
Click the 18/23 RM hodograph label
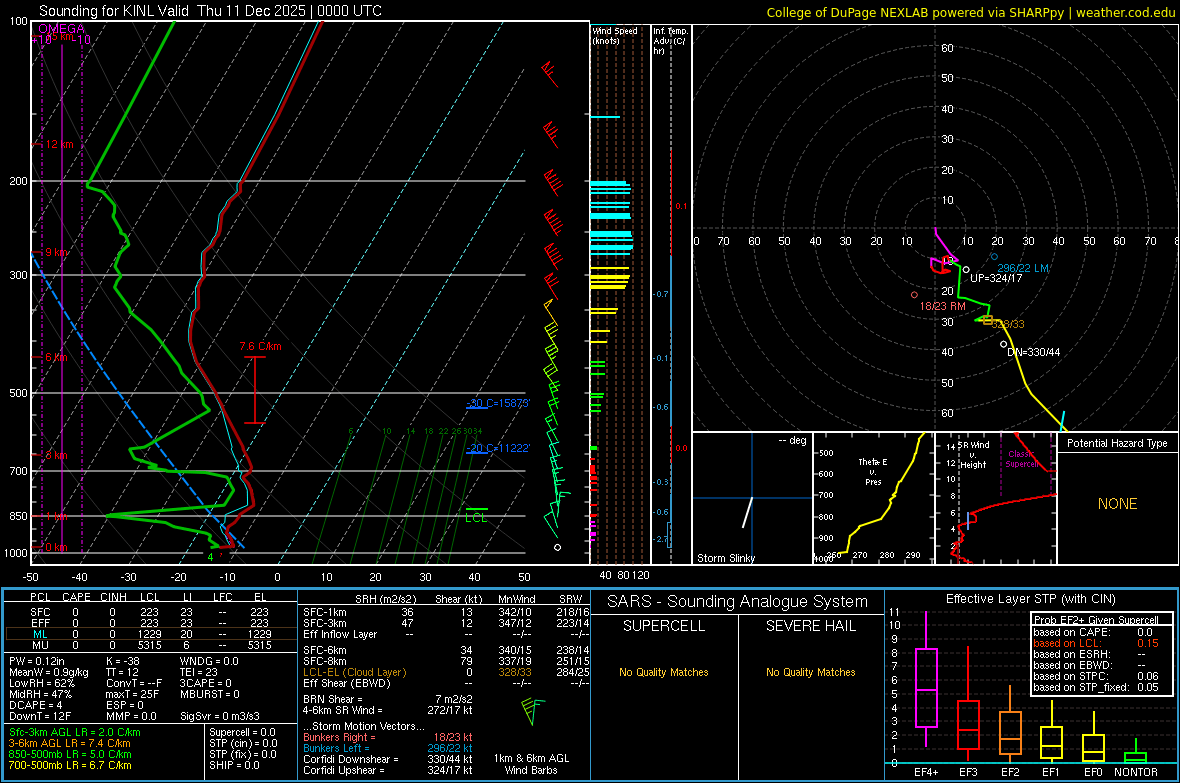click(942, 306)
